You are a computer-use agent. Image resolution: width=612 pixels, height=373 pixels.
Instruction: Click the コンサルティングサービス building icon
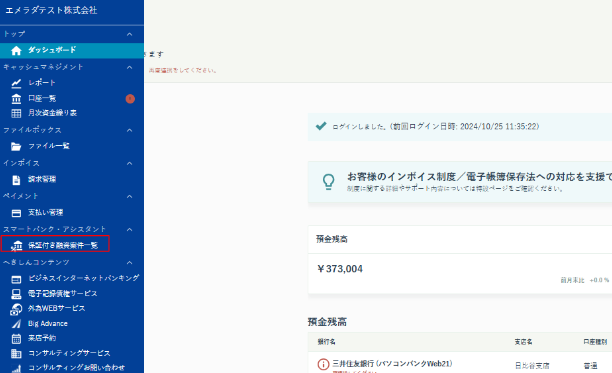[16, 353]
